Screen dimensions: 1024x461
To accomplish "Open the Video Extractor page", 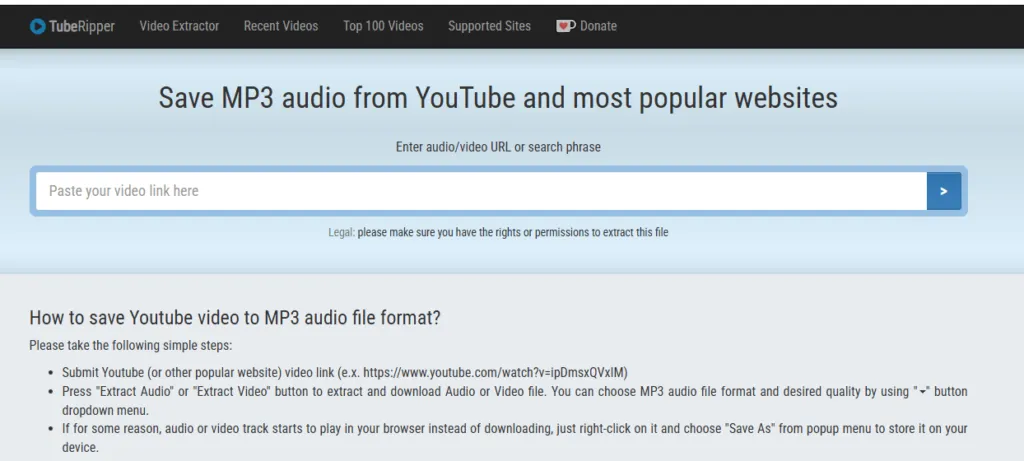I will [x=180, y=26].
